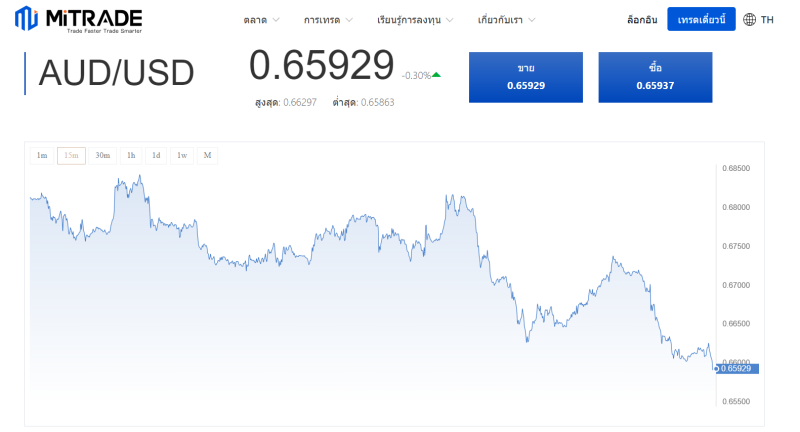800x432 pixels.
Task: Click the ซื้อ buy button at 0.65937
Action: [x=655, y=77]
